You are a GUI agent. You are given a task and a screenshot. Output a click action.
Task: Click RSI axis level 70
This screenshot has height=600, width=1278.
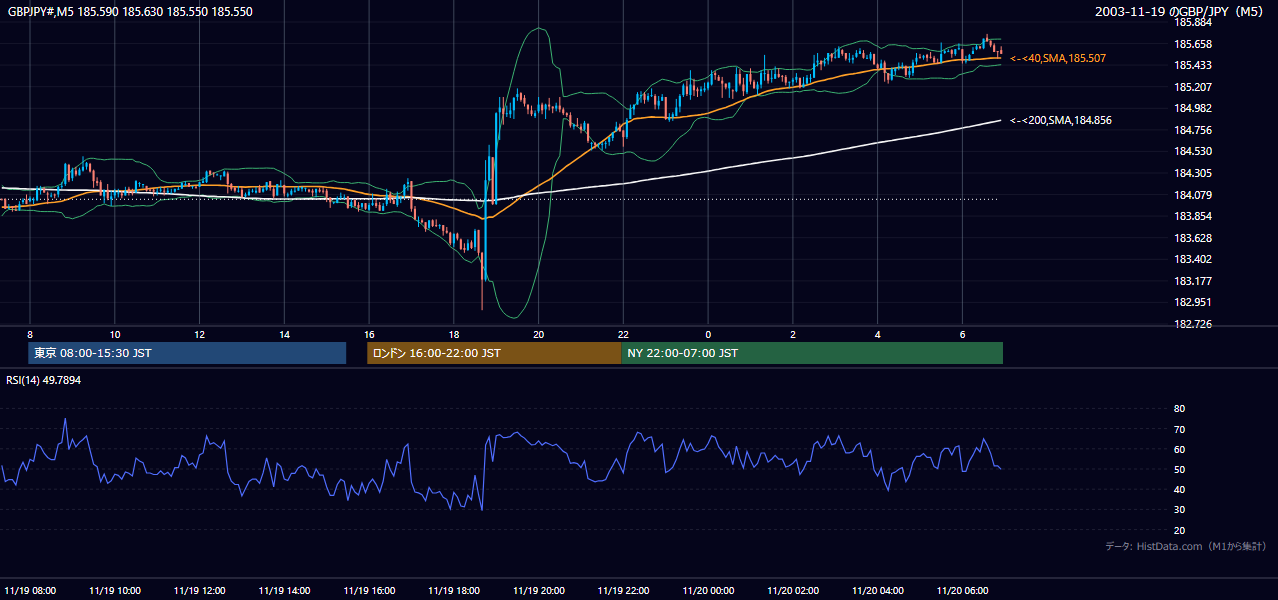coord(1179,429)
